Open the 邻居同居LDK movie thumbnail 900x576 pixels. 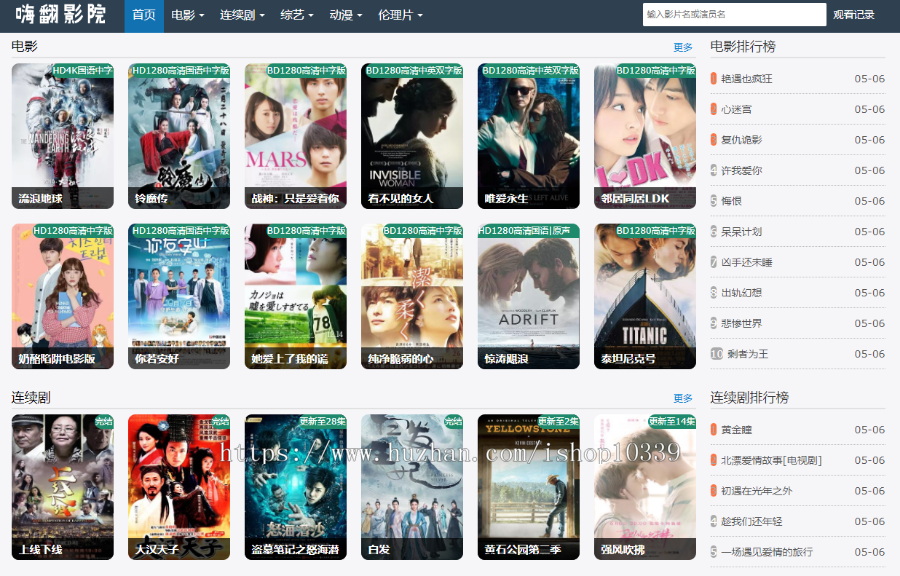tap(645, 135)
